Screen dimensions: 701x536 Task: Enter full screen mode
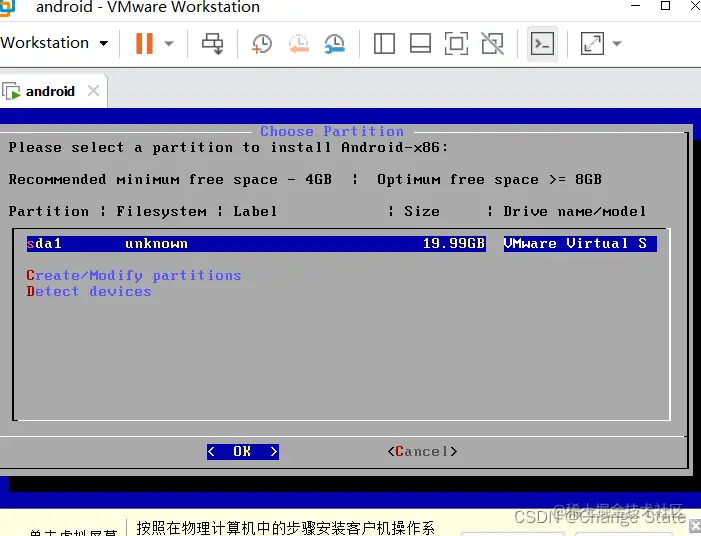click(456, 43)
